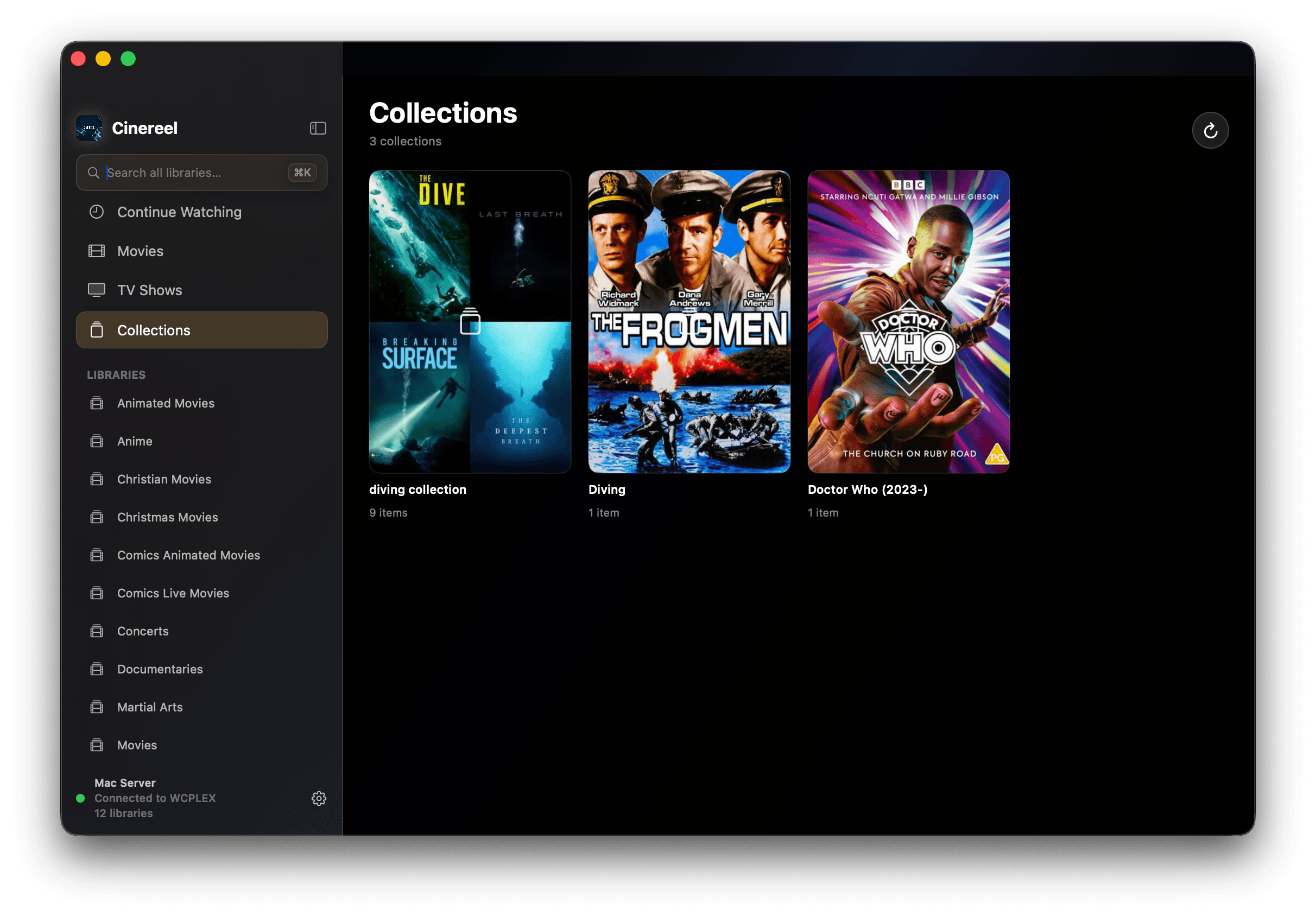Open the Comics Animated Movies library
This screenshot has width=1316, height=916.
pos(202,555)
